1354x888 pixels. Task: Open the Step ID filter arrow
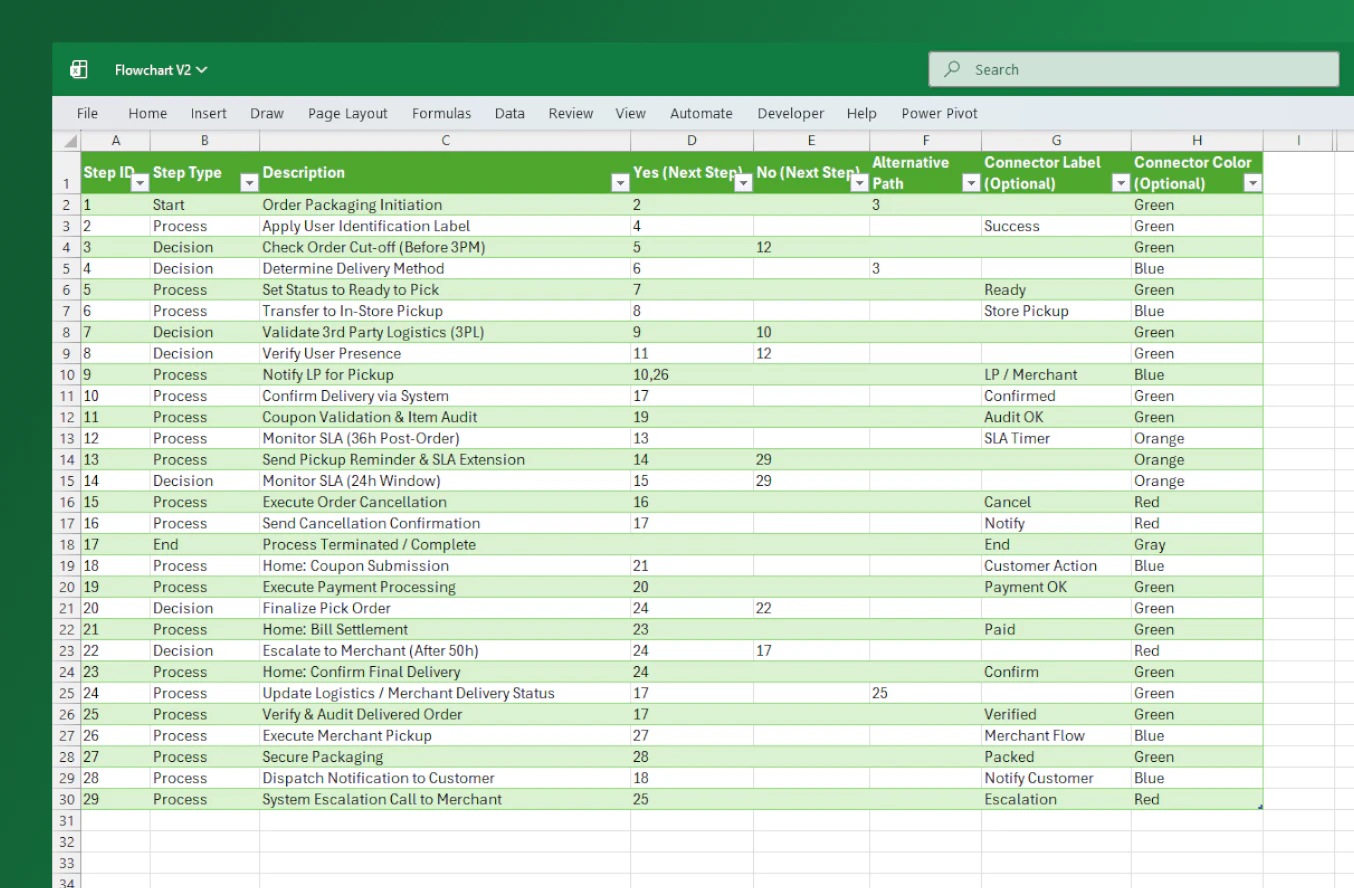coord(140,183)
